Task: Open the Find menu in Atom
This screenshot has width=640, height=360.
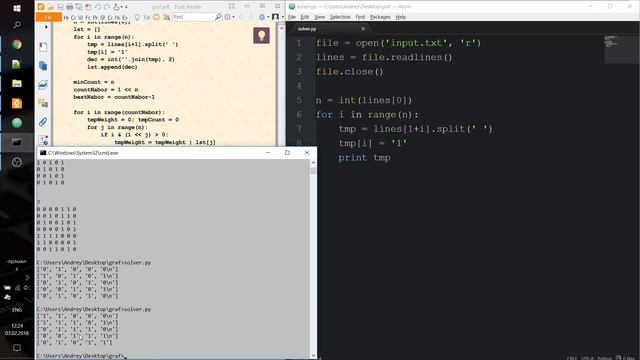Action: click(x=360, y=17)
